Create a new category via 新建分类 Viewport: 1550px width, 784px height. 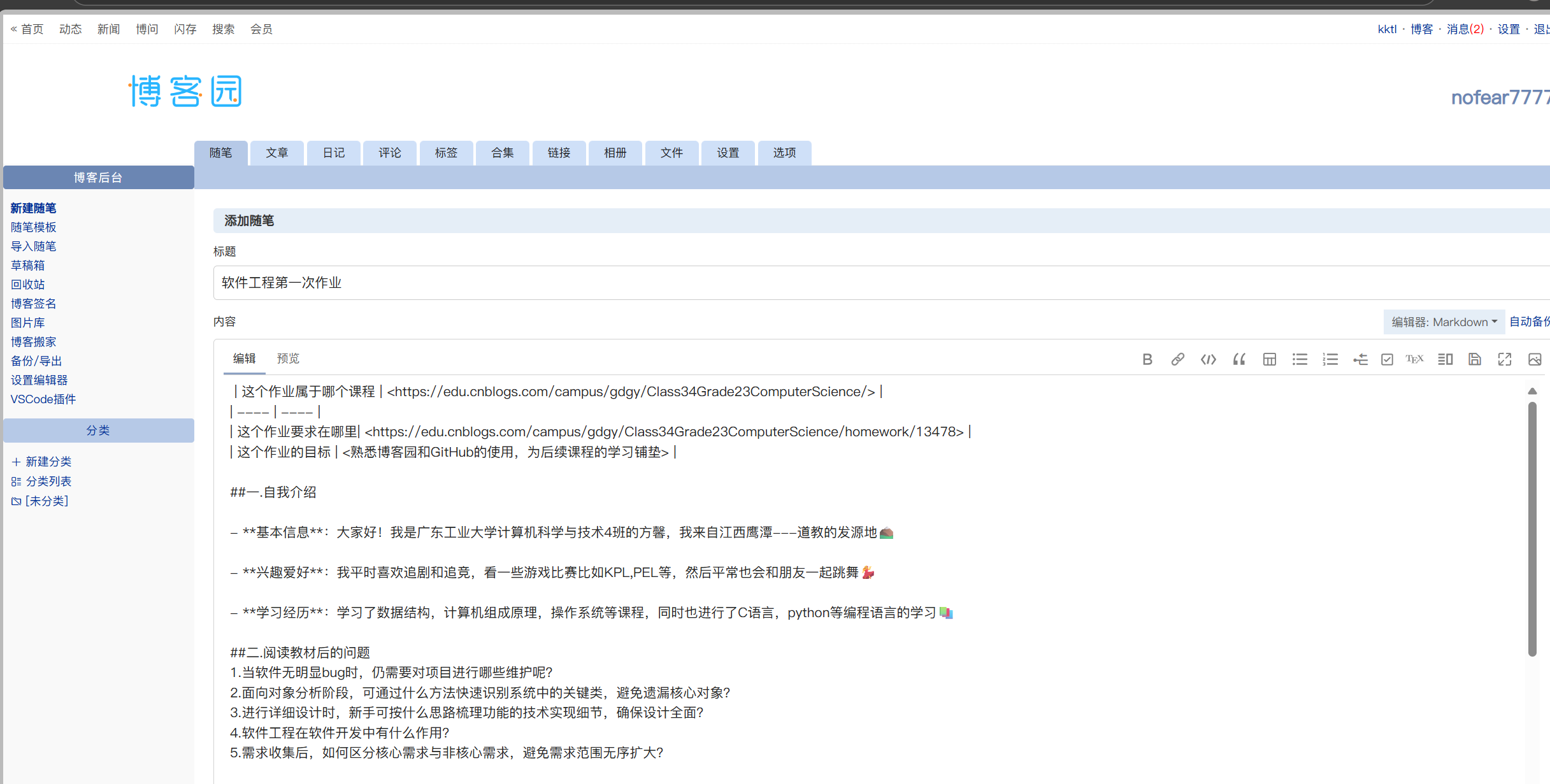pyautogui.click(x=48, y=461)
